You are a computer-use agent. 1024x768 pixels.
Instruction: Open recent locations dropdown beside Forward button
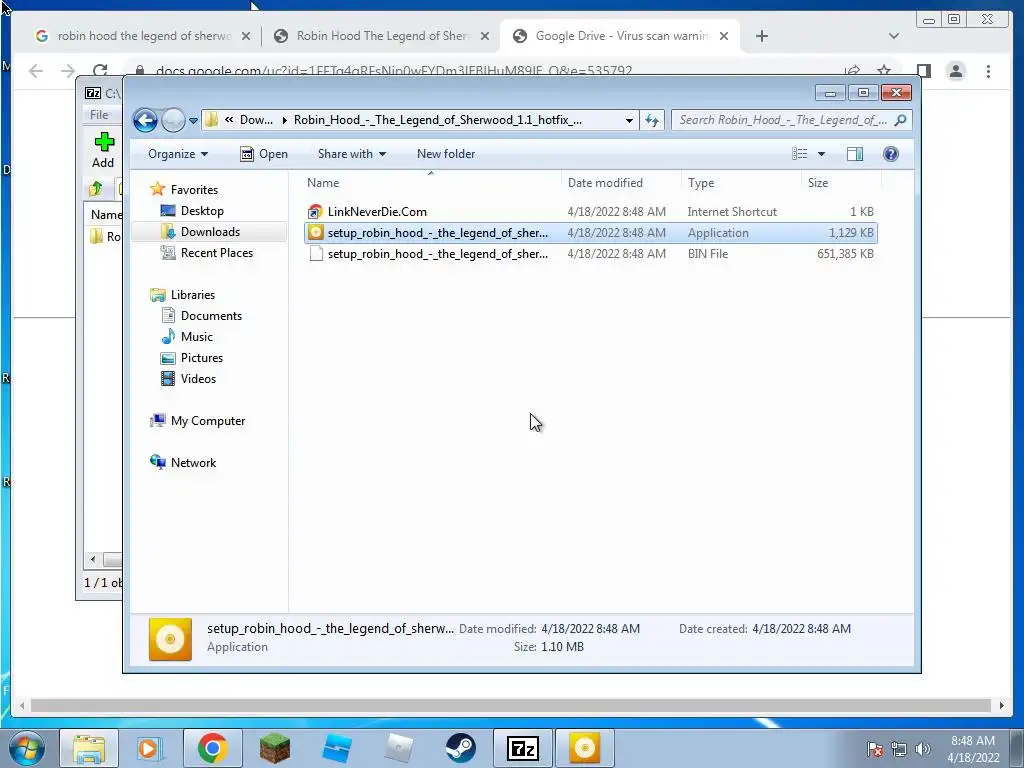click(193, 120)
